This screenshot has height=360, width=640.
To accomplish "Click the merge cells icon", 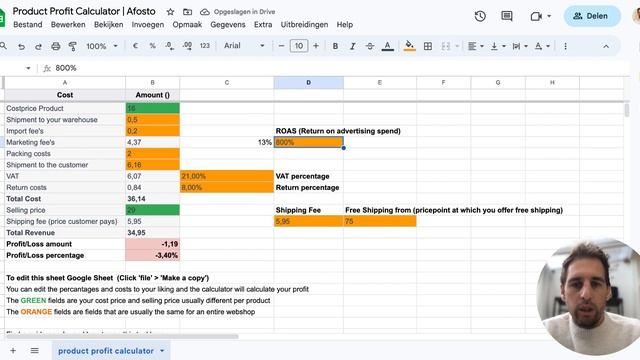I will pyautogui.click(x=446, y=47).
